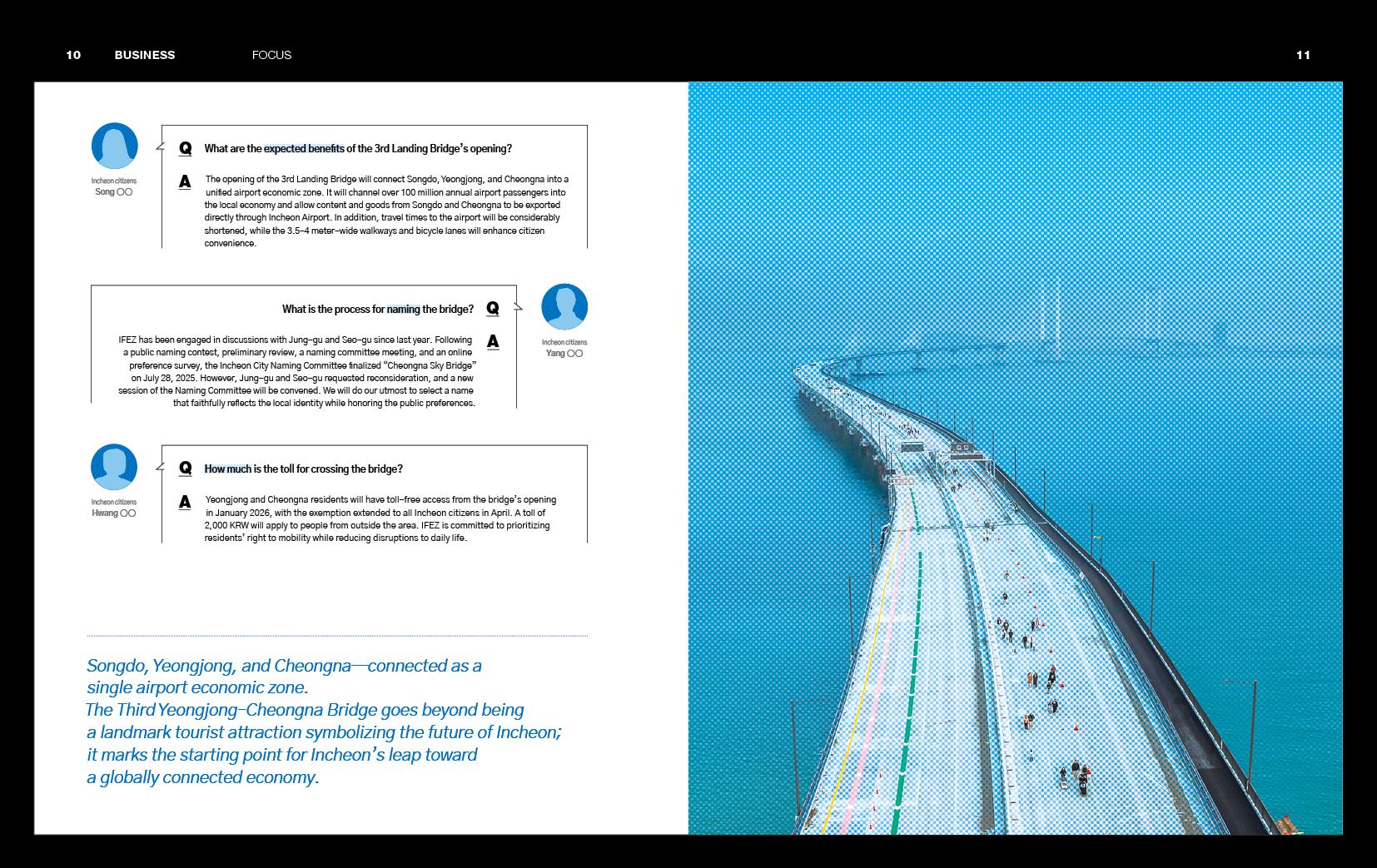This screenshot has height=868, width=1377.
Task: Click the highlighted "expected benefits" text
Action: (304, 149)
